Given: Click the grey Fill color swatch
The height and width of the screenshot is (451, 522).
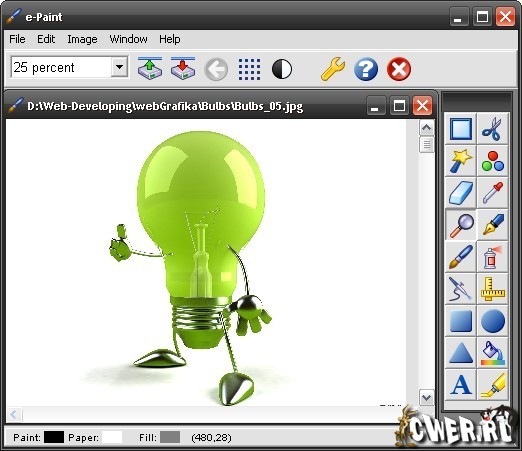Looking at the screenshot, I should [x=170, y=437].
